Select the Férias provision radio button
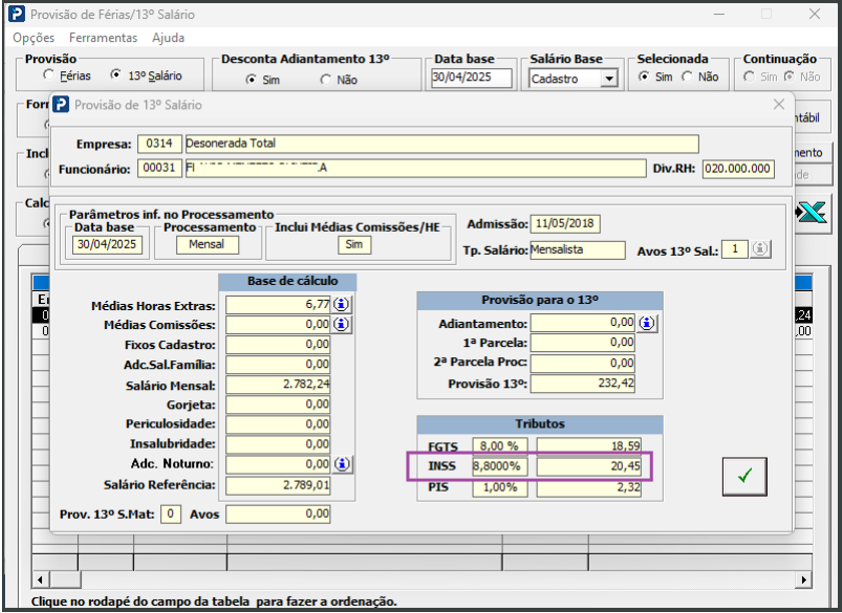This screenshot has height=613, width=842. point(48,75)
